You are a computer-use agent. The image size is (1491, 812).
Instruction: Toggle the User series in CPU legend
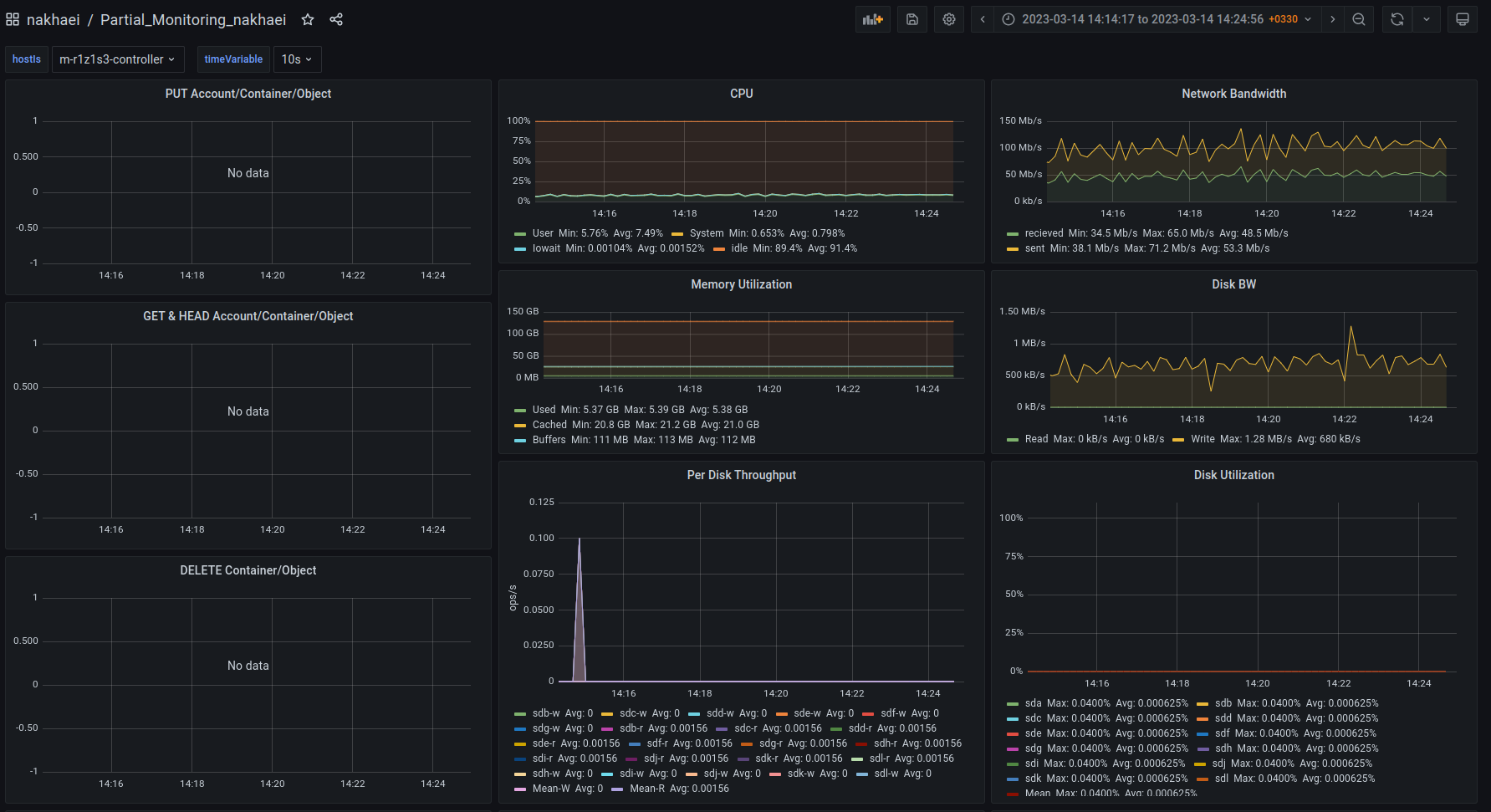click(x=543, y=233)
